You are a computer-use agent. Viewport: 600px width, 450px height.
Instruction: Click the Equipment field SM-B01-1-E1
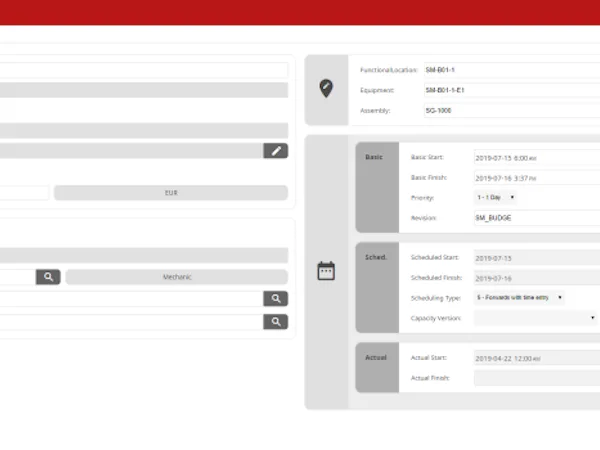click(512, 90)
